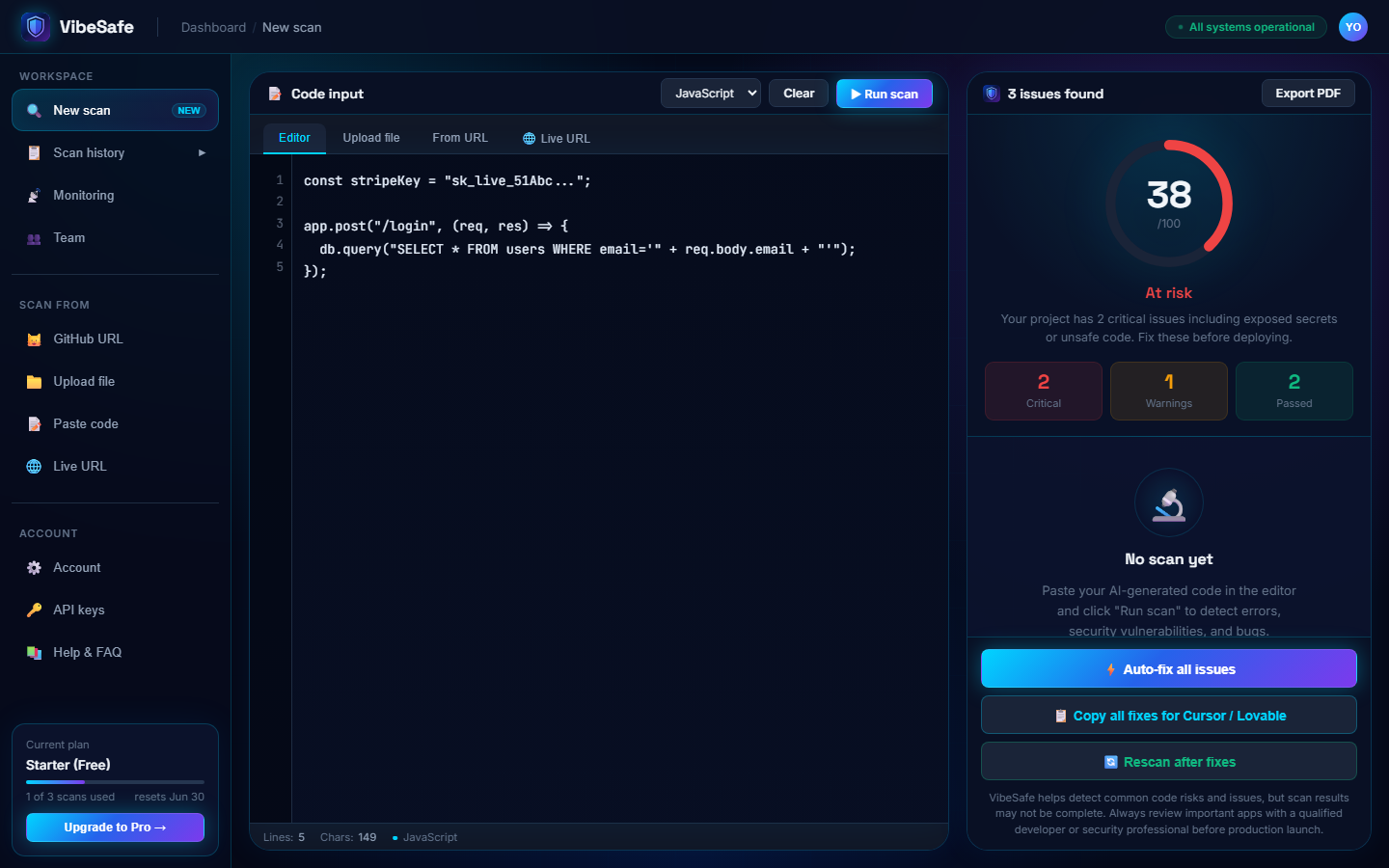Export results as PDF
1389x868 pixels.
coord(1308,94)
